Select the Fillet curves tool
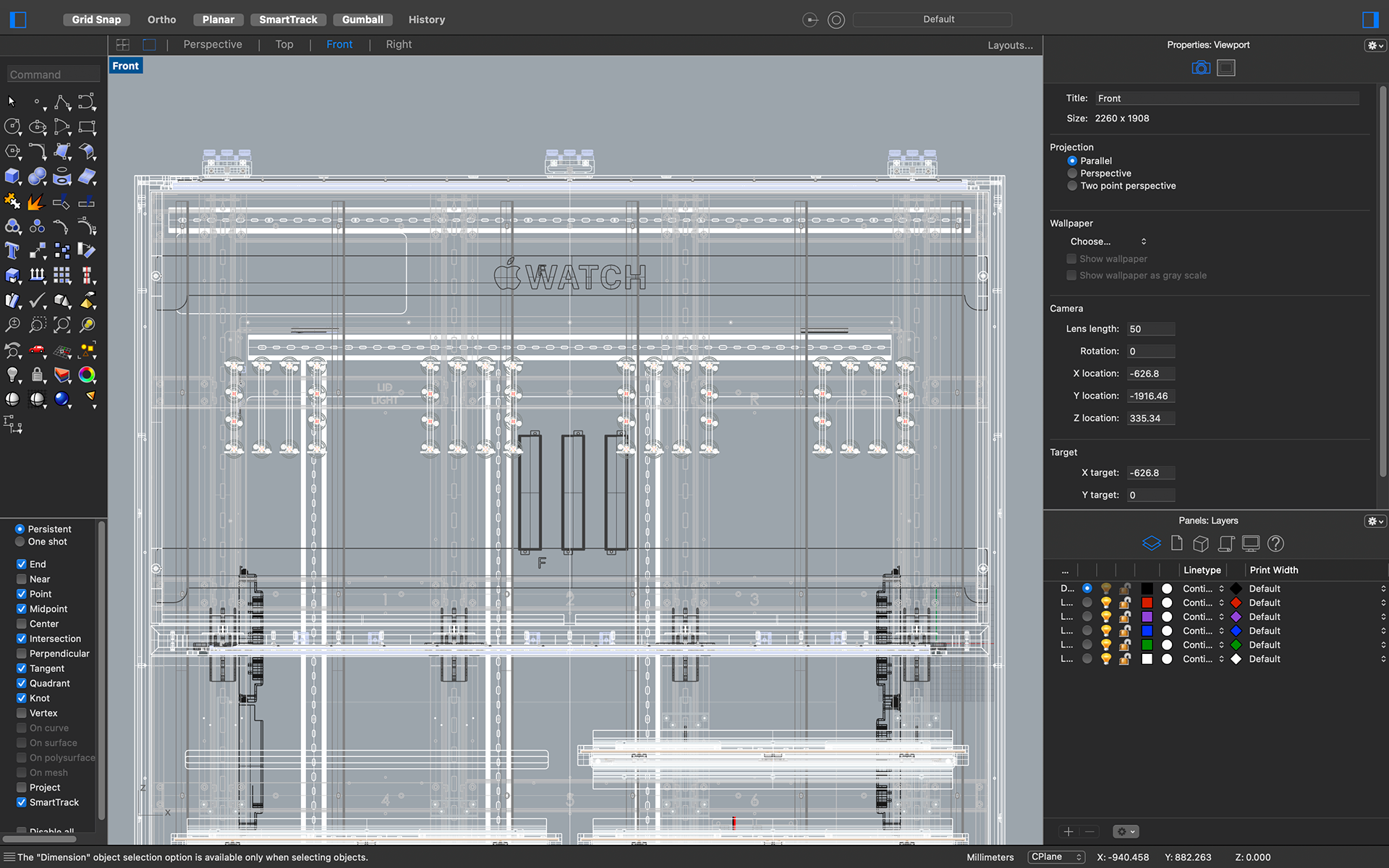This screenshot has height=868, width=1389. (37, 151)
